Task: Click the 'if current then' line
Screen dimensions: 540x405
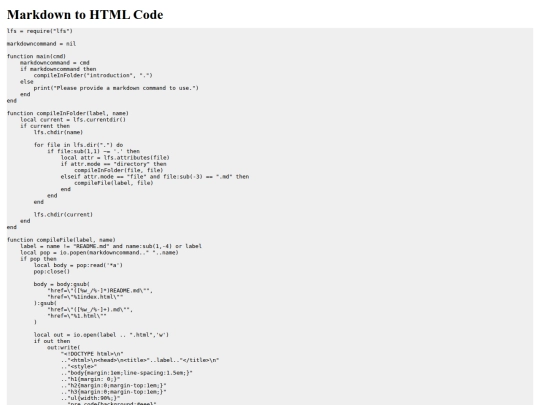Action: tap(45, 126)
